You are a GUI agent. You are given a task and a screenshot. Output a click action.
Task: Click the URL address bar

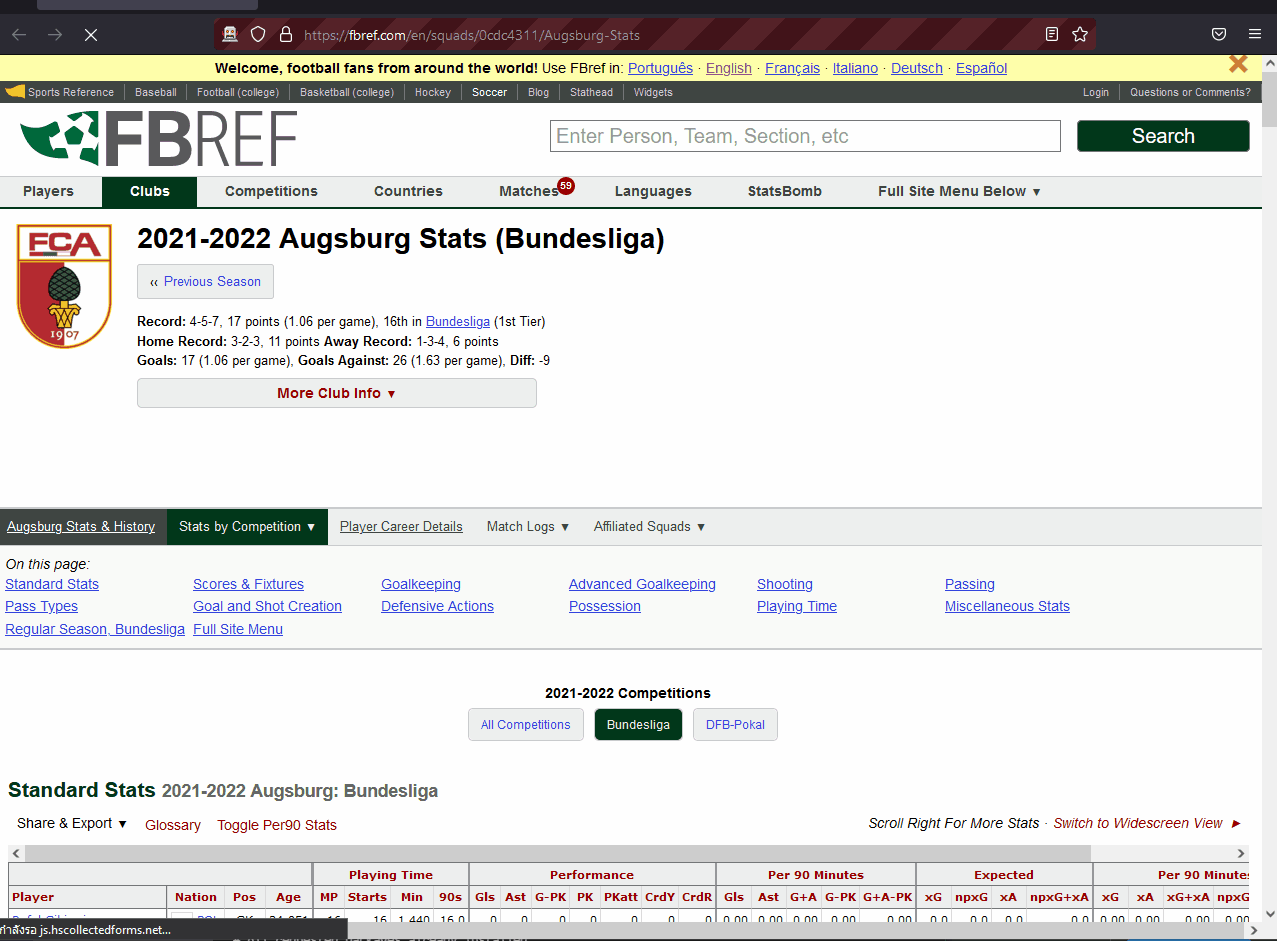655,35
